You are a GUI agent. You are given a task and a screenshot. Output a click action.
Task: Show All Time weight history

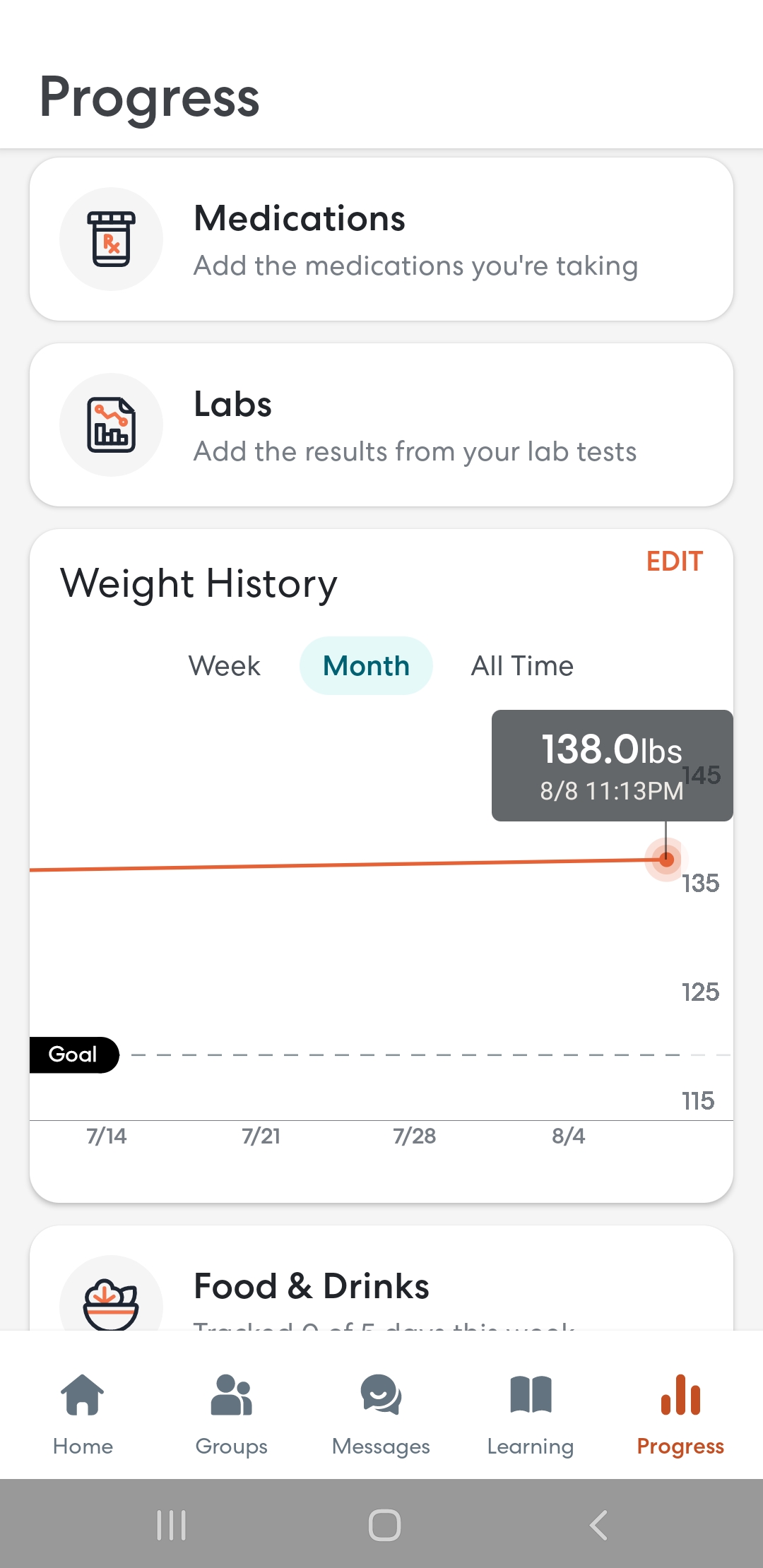[522, 666]
